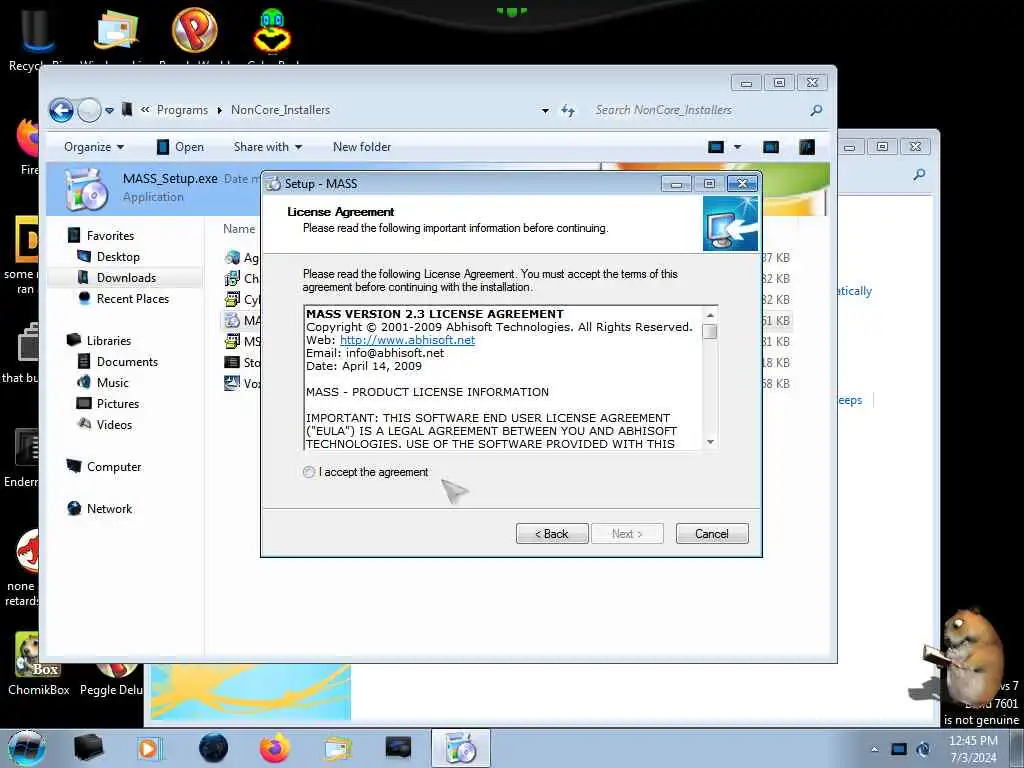Click the 'Ag' file icon in list

[x=232, y=257]
